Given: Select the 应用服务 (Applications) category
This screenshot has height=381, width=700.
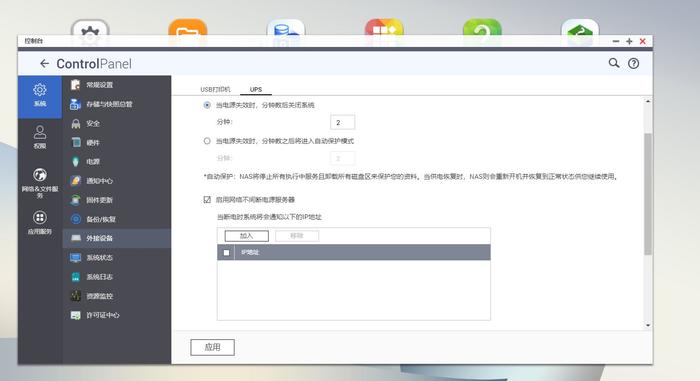Looking at the screenshot, I should click(40, 223).
